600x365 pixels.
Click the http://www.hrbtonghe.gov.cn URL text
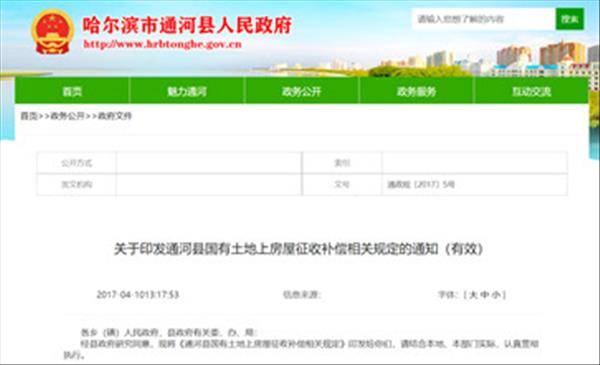tap(163, 44)
